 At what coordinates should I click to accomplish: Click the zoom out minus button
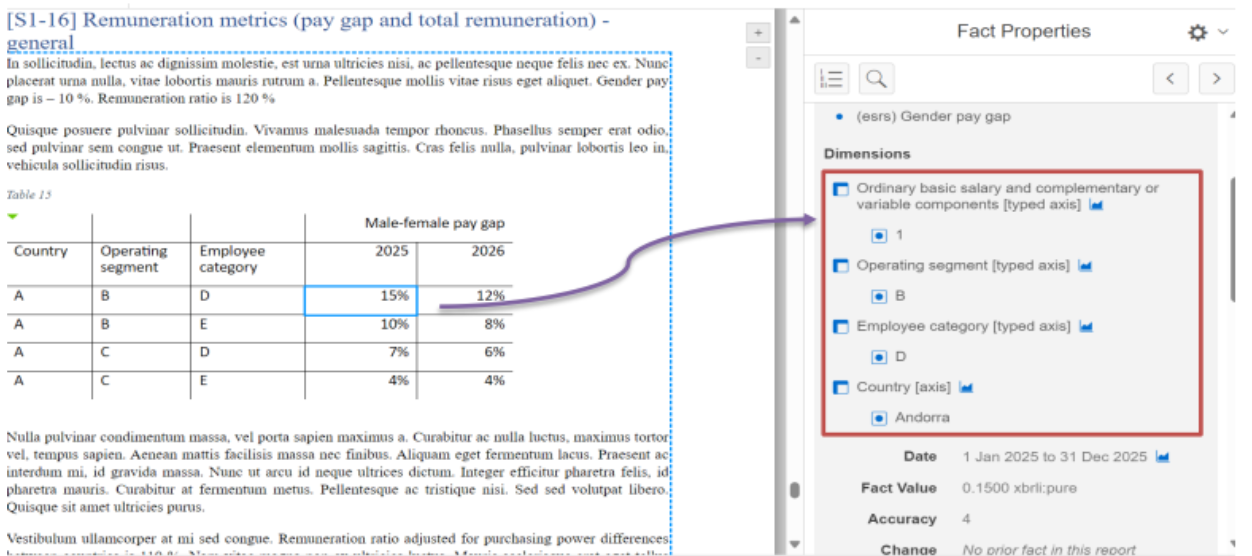click(x=758, y=58)
